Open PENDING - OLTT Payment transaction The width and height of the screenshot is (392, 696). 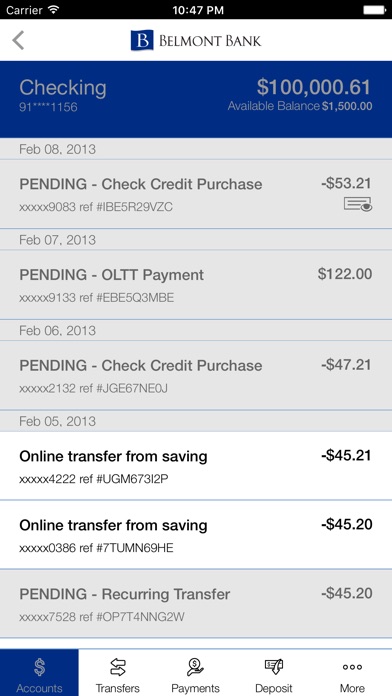point(196,285)
